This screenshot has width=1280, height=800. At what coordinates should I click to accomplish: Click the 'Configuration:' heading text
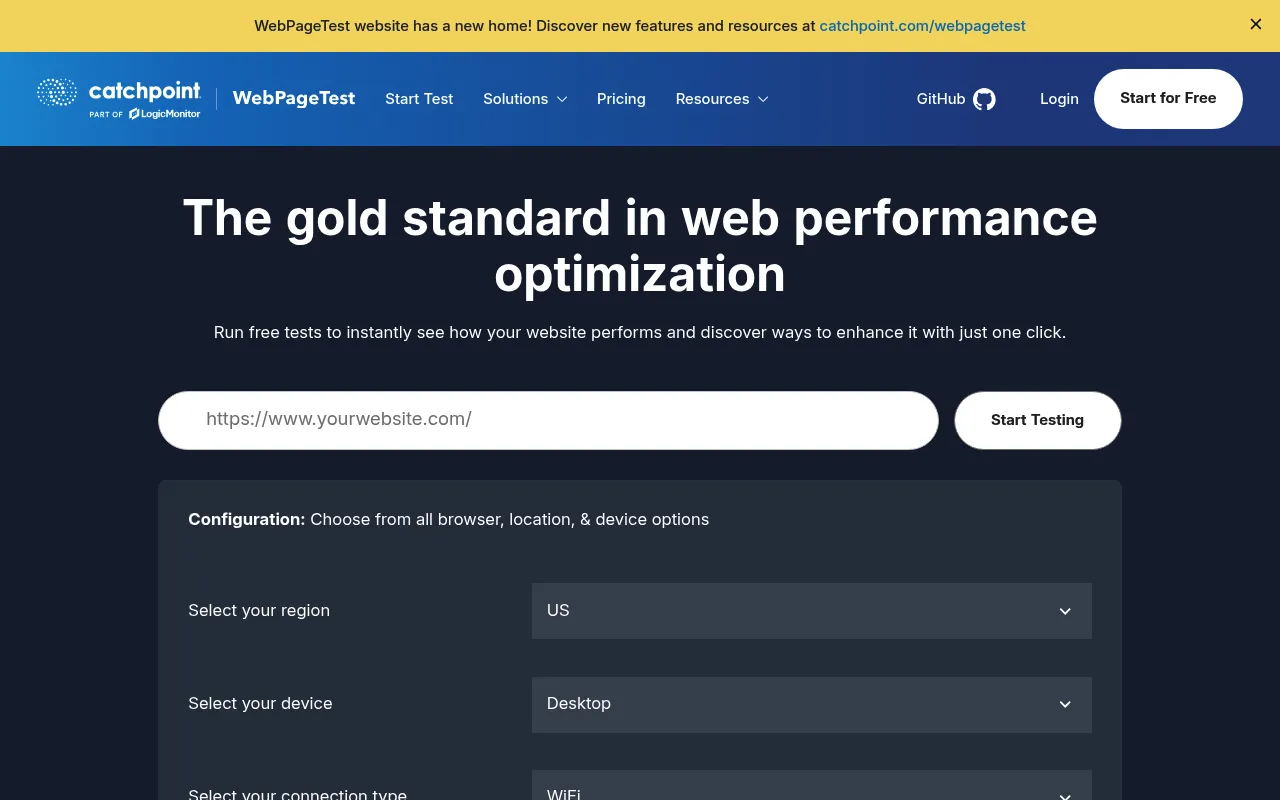click(247, 520)
